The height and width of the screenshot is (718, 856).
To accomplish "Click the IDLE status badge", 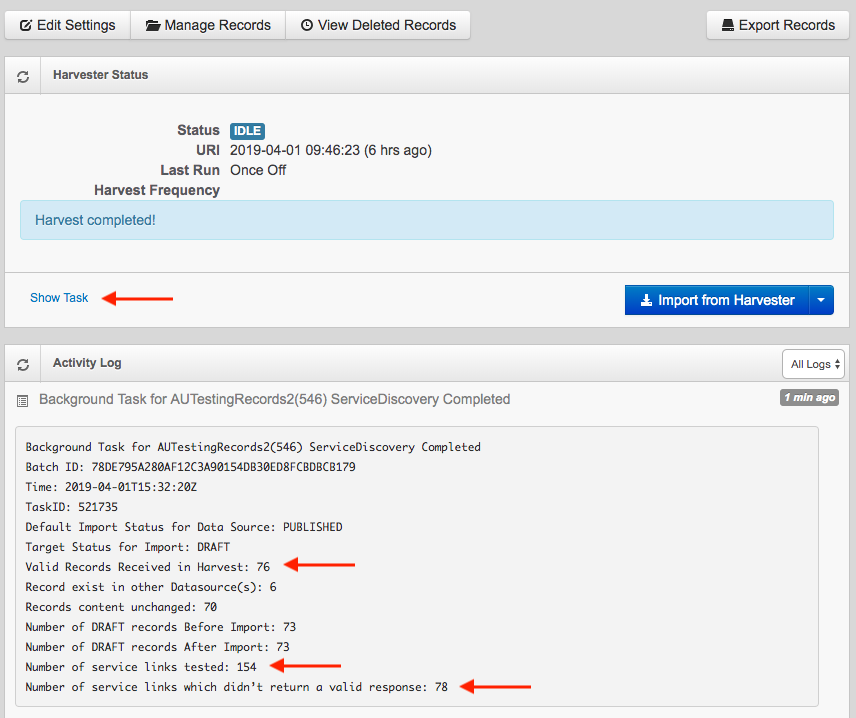I will pyautogui.click(x=247, y=131).
